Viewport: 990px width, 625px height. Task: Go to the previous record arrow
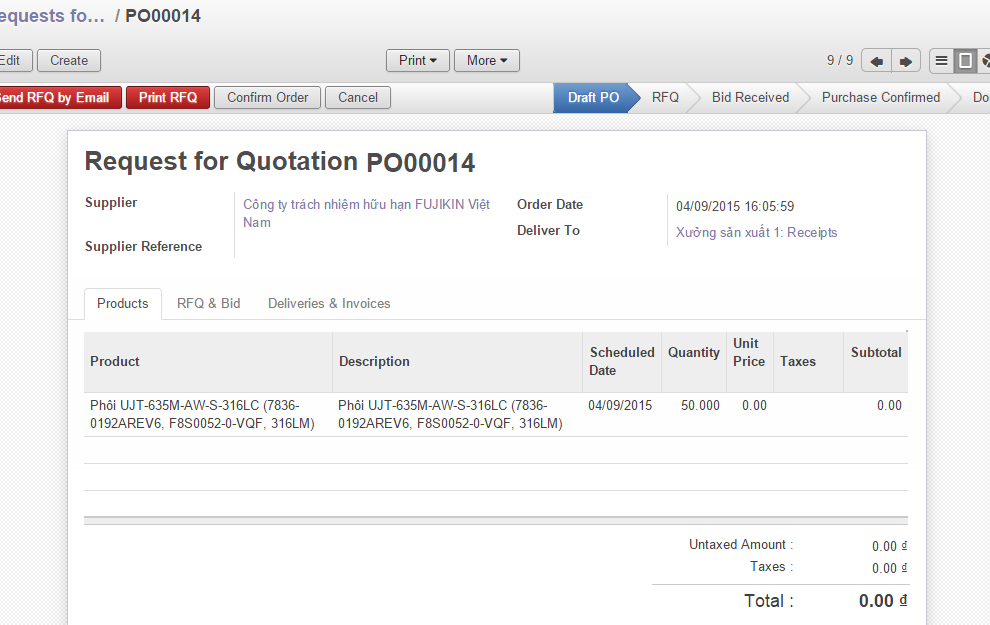coord(876,61)
